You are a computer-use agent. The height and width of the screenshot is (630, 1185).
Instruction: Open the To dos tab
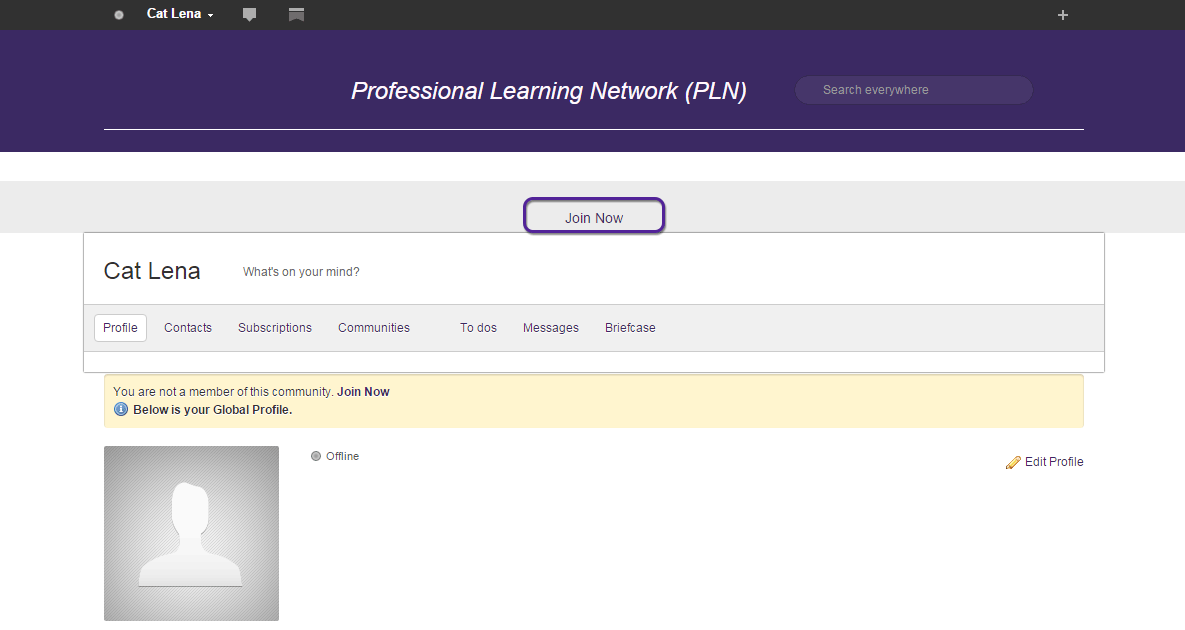tap(478, 328)
